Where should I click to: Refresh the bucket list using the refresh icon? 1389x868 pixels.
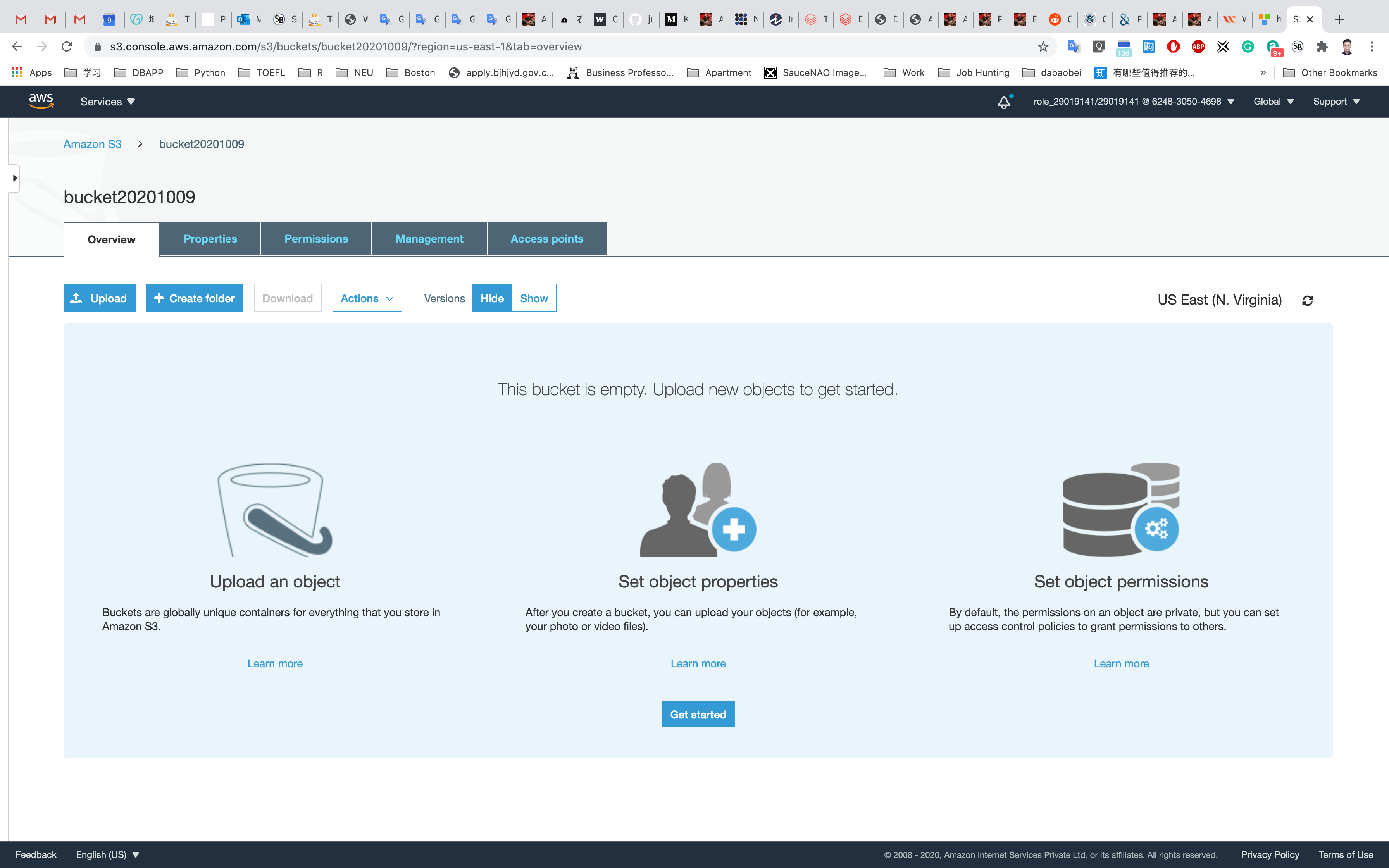(x=1308, y=300)
